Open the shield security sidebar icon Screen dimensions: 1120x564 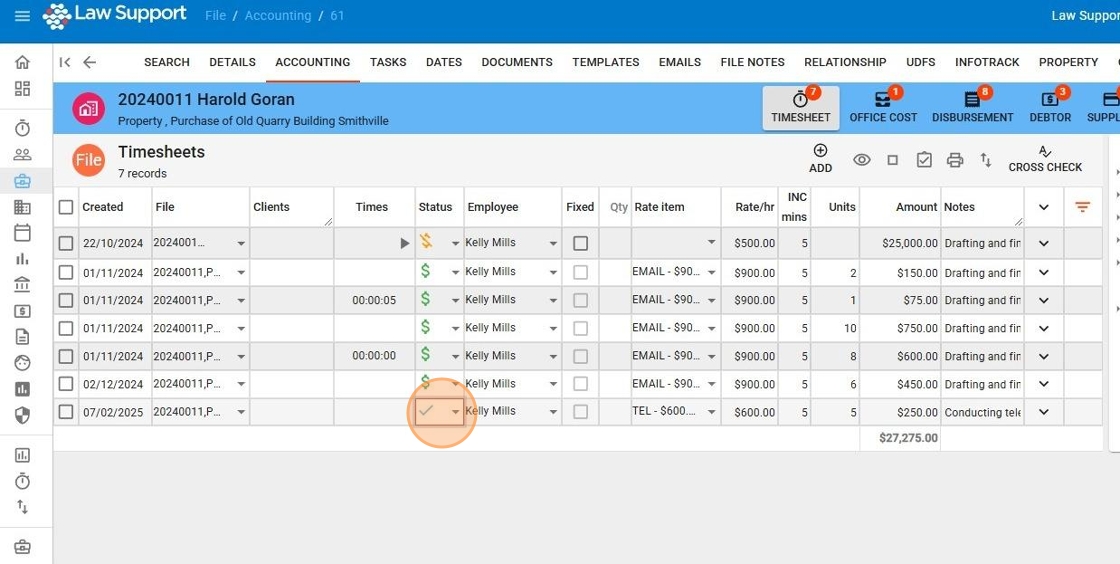click(x=22, y=415)
